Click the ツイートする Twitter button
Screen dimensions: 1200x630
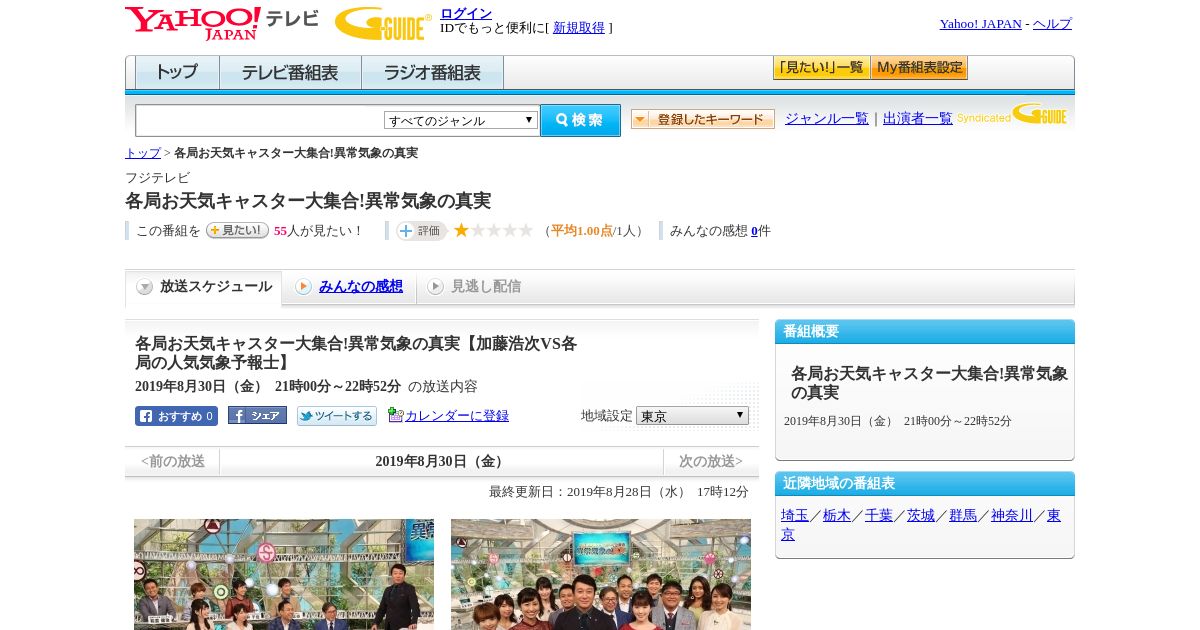[337, 416]
